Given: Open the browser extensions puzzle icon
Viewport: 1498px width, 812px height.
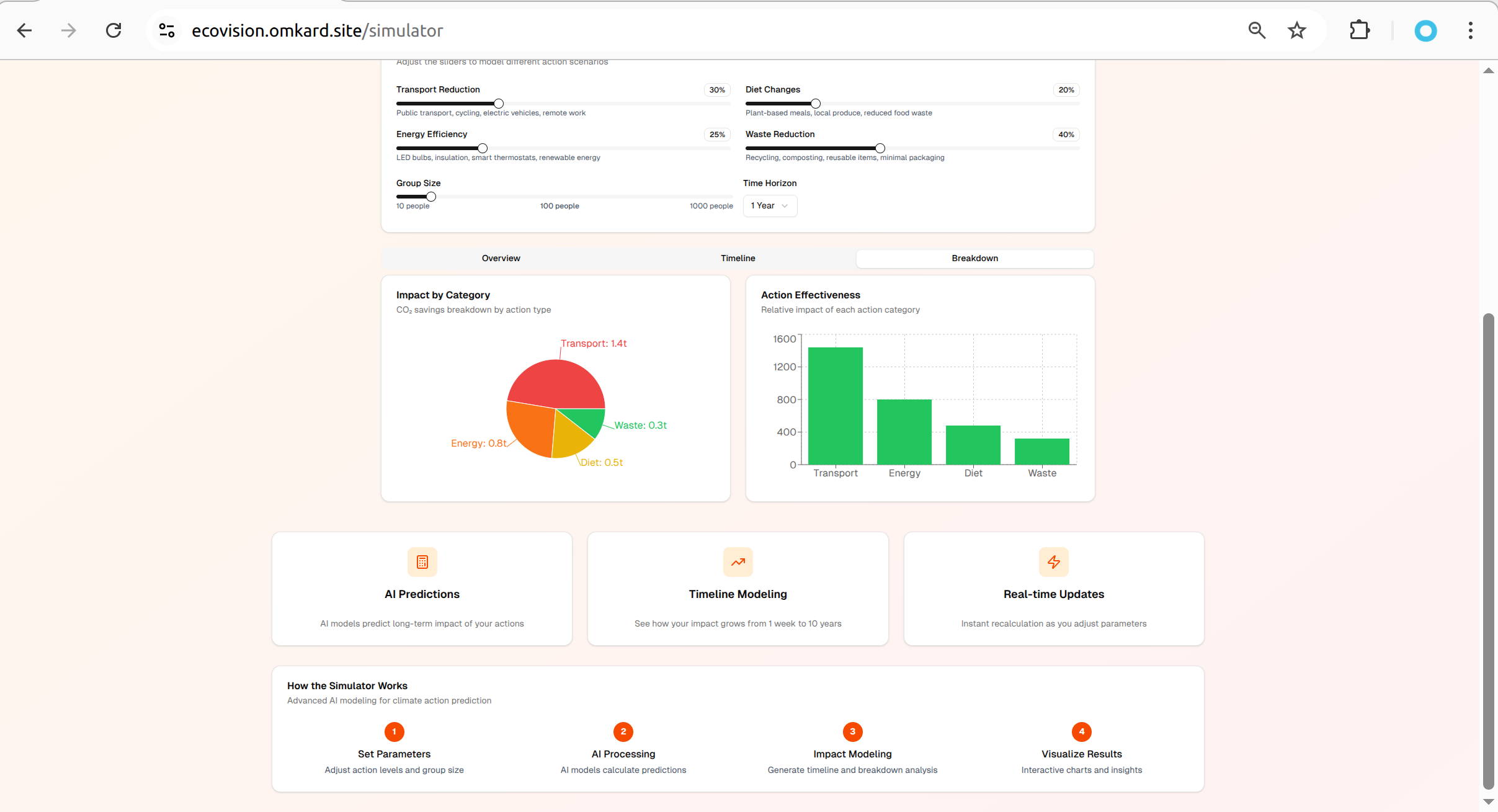Looking at the screenshot, I should 1359,30.
